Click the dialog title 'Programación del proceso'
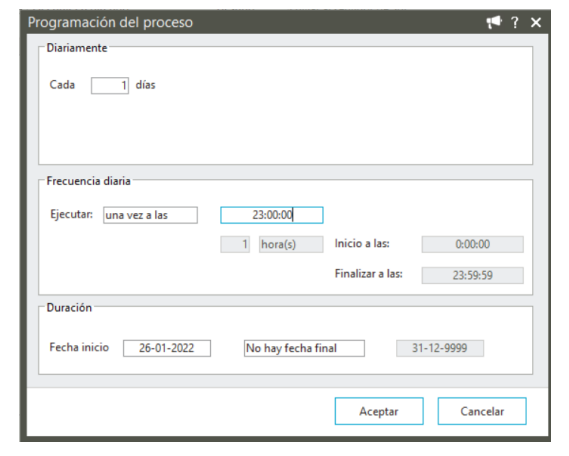Viewport: 569px width, 456px height. 110,22
